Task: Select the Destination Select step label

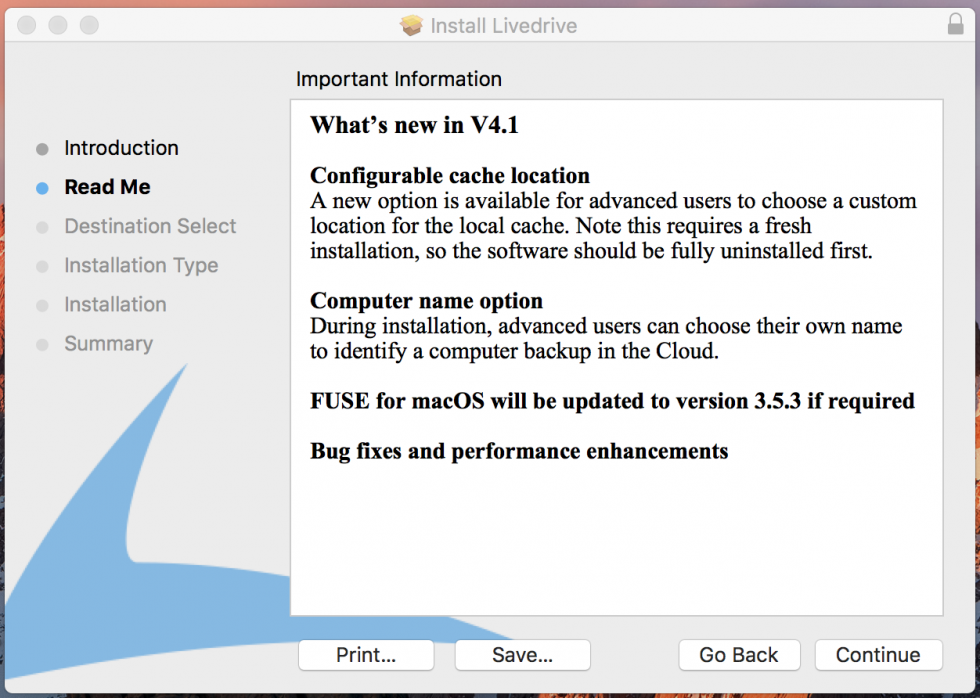Action: pos(150,226)
